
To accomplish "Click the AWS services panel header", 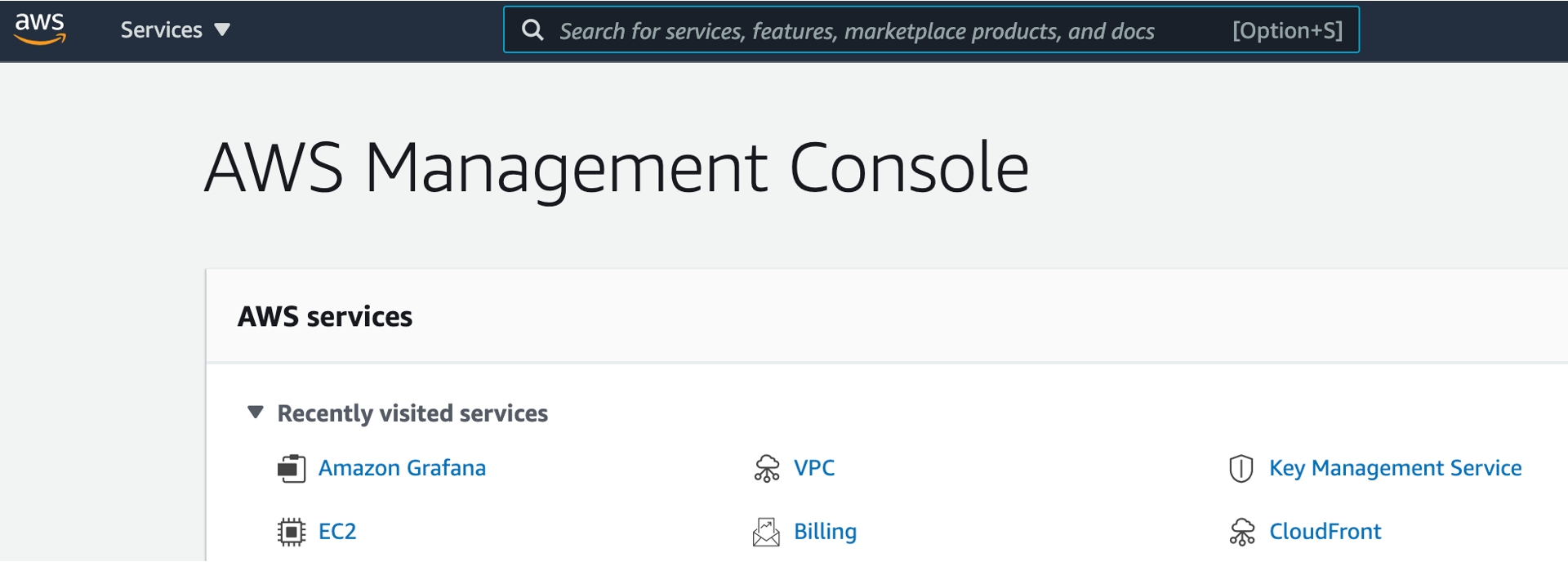I will (x=325, y=317).
